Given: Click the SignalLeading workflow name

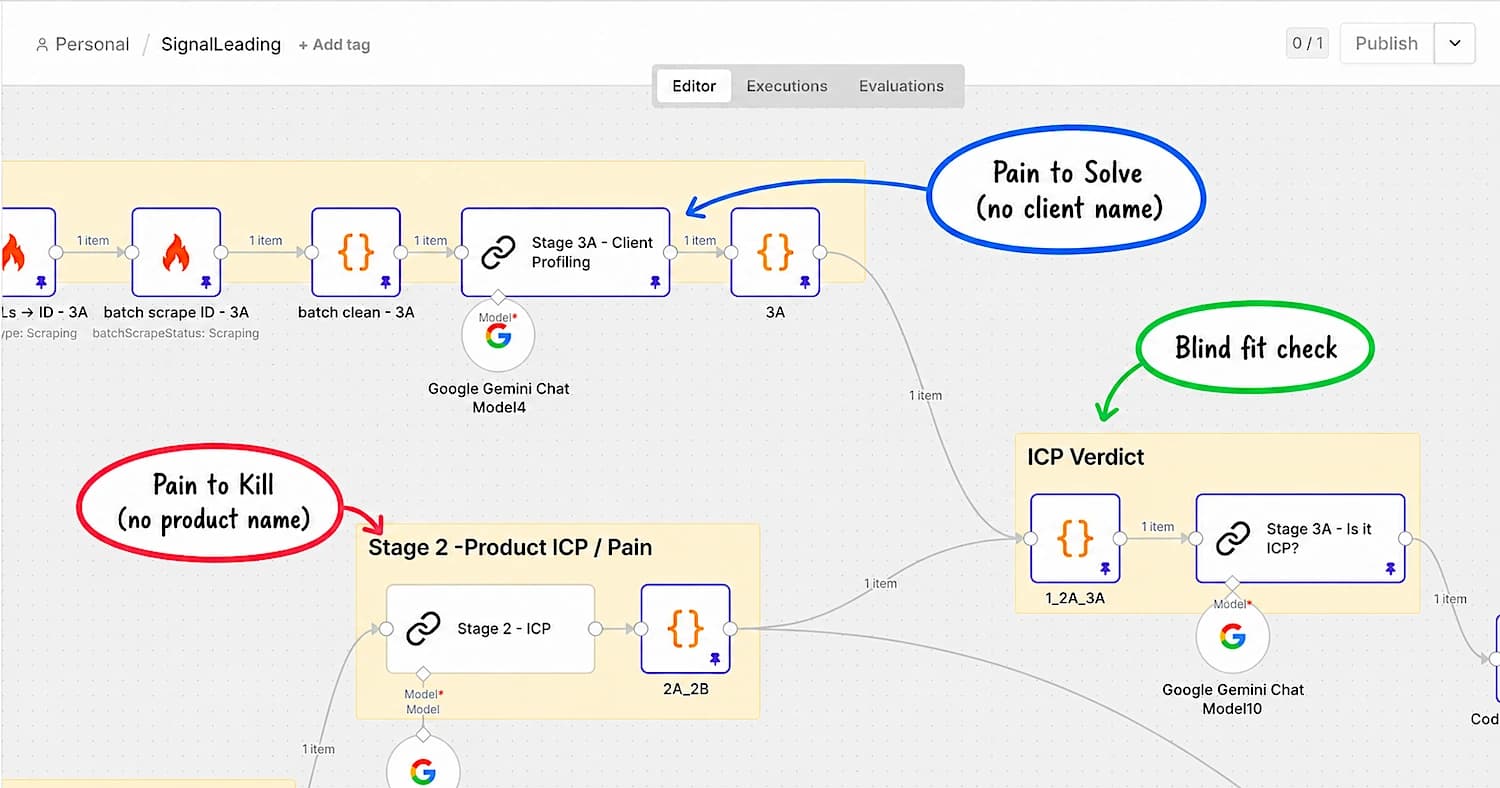Looking at the screenshot, I should click(x=221, y=44).
